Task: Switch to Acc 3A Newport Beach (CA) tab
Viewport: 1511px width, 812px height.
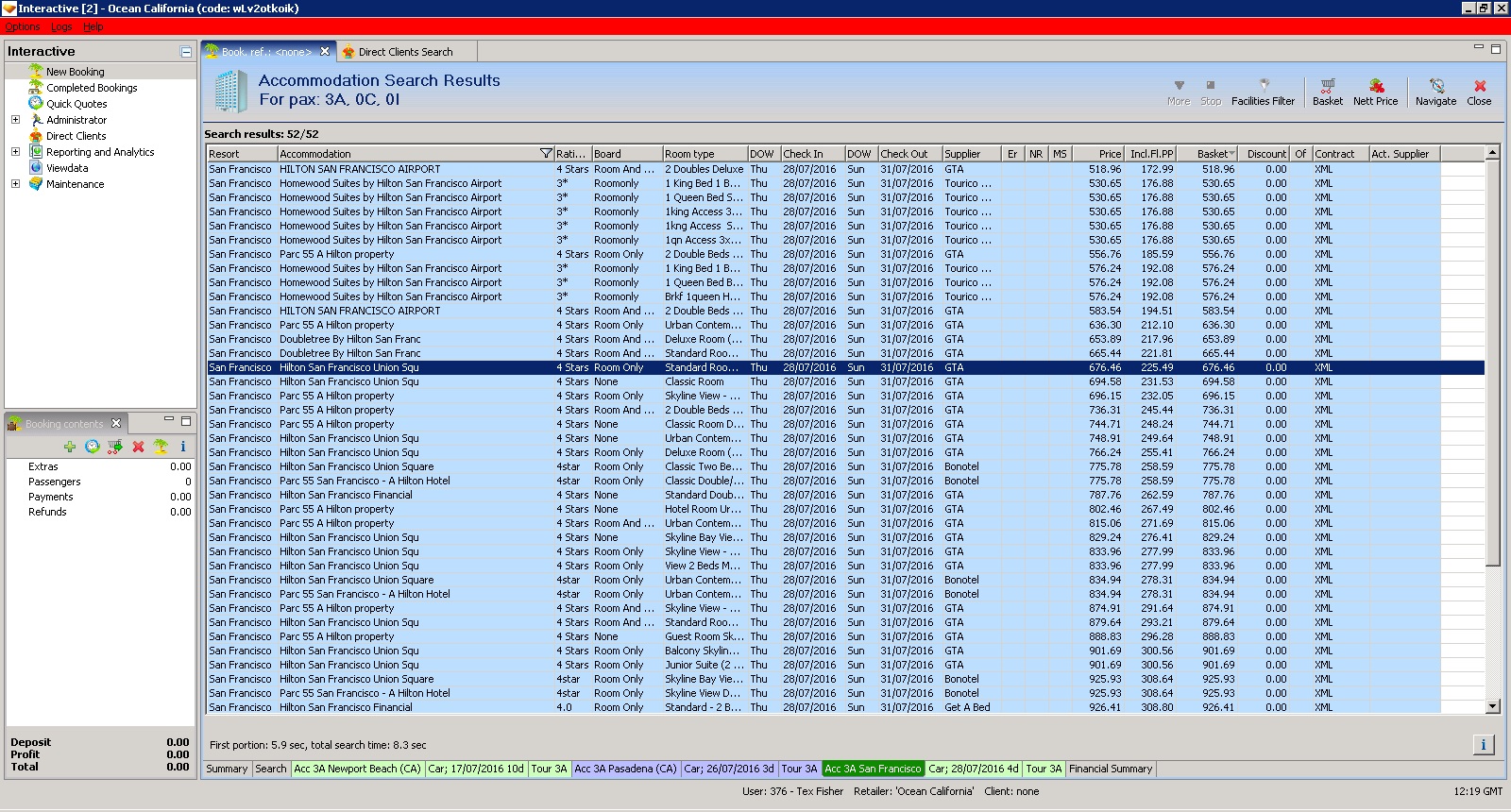Action: click(357, 769)
